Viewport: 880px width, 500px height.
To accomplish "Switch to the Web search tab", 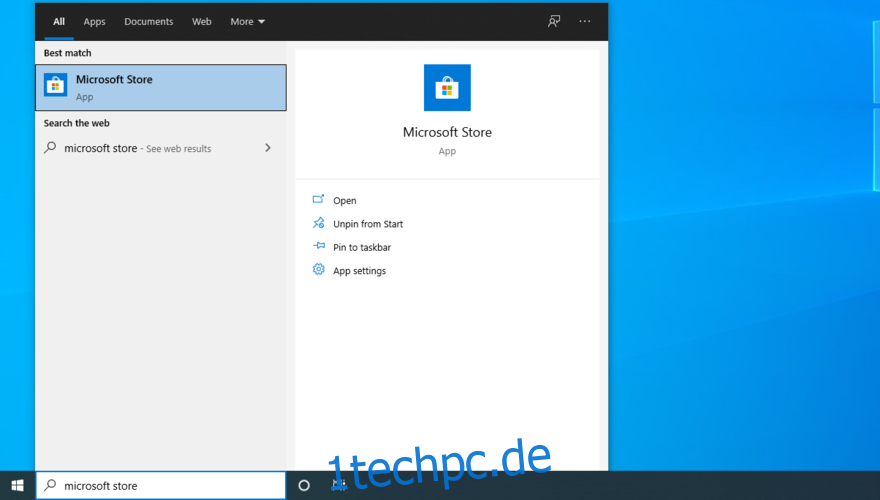I will [201, 21].
